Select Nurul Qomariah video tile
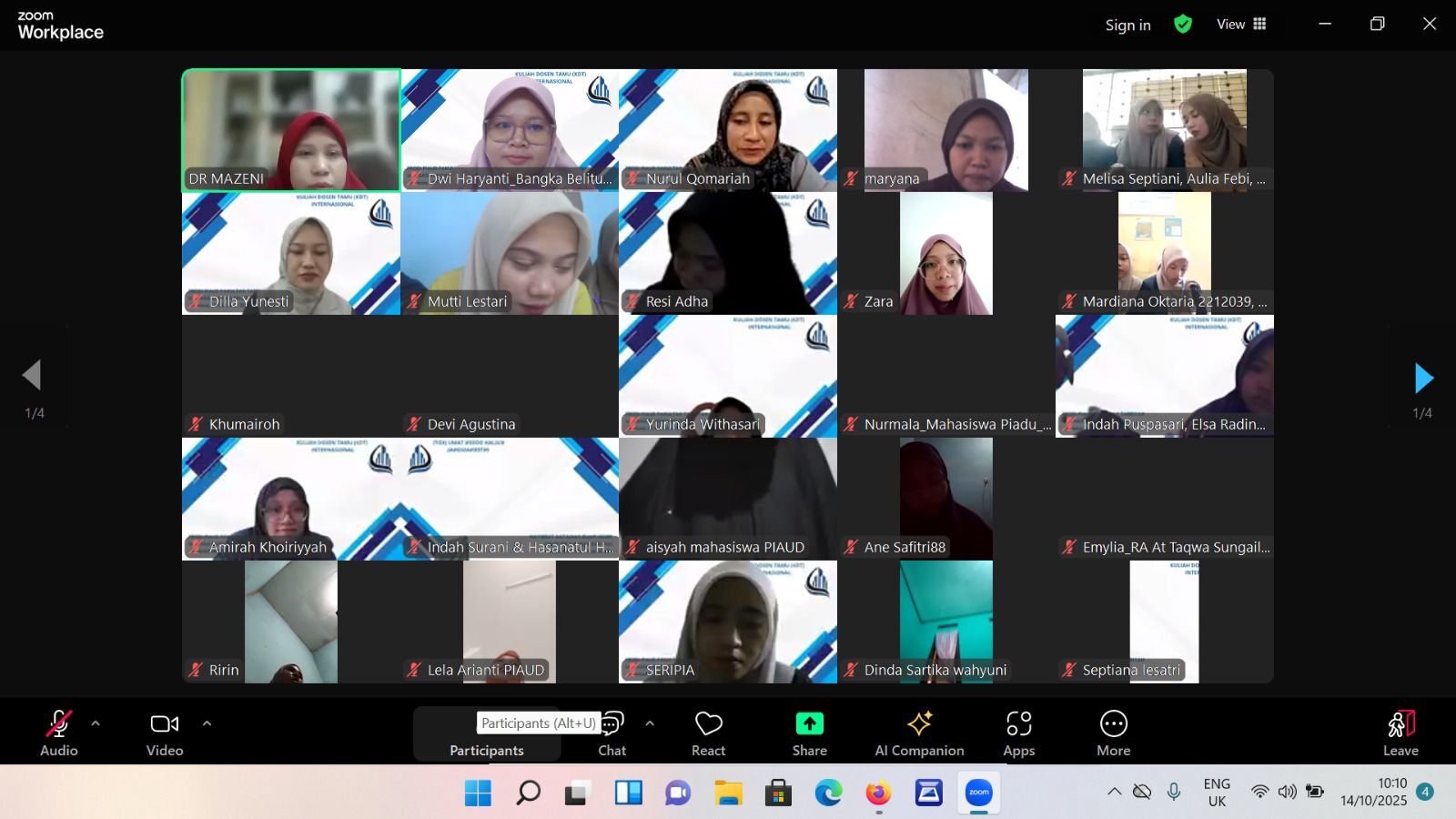Viewport: 1456px width, 819px height. tap(728, 130)
